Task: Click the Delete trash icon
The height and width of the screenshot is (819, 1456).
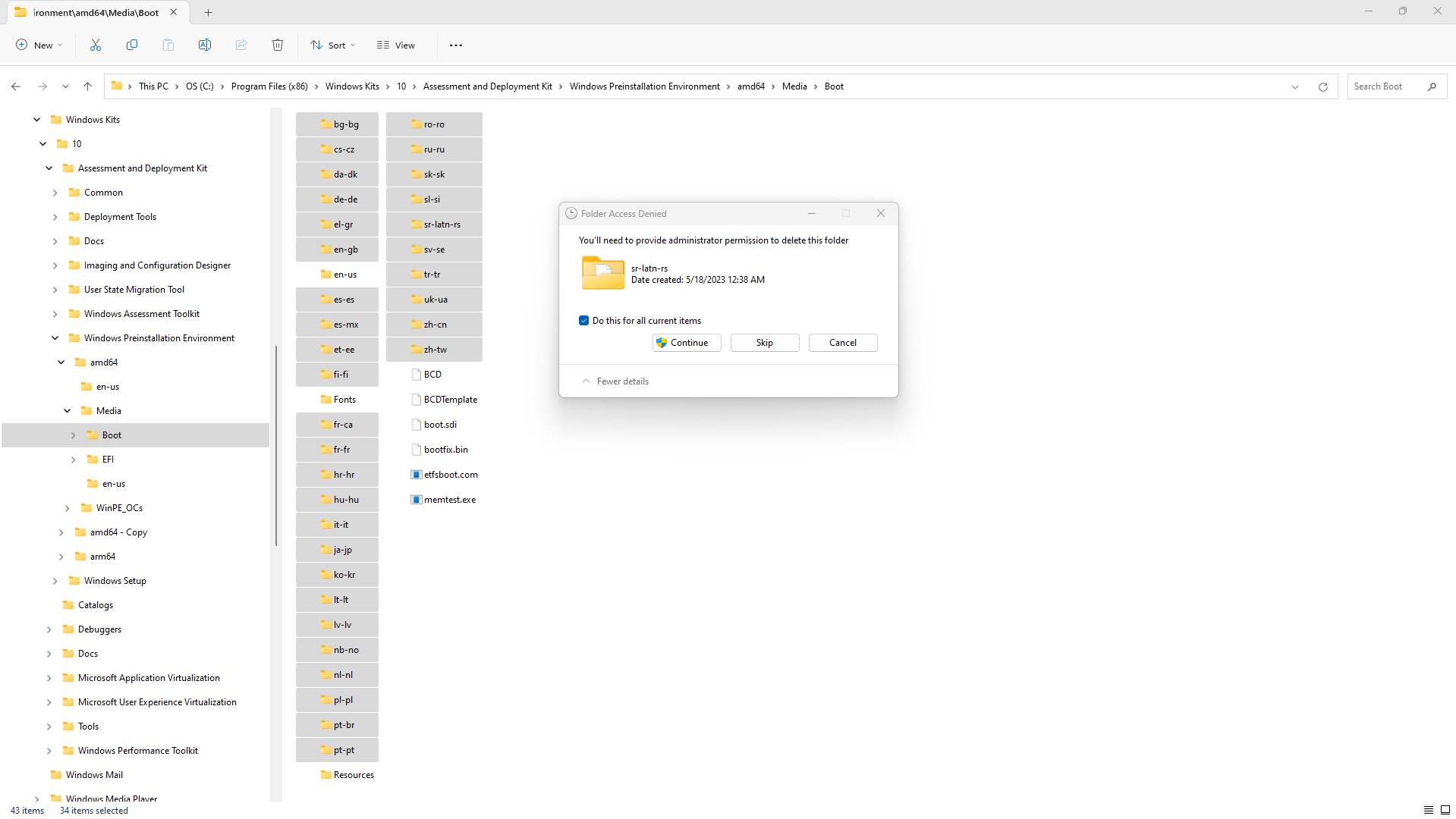Action: point(278,45)
